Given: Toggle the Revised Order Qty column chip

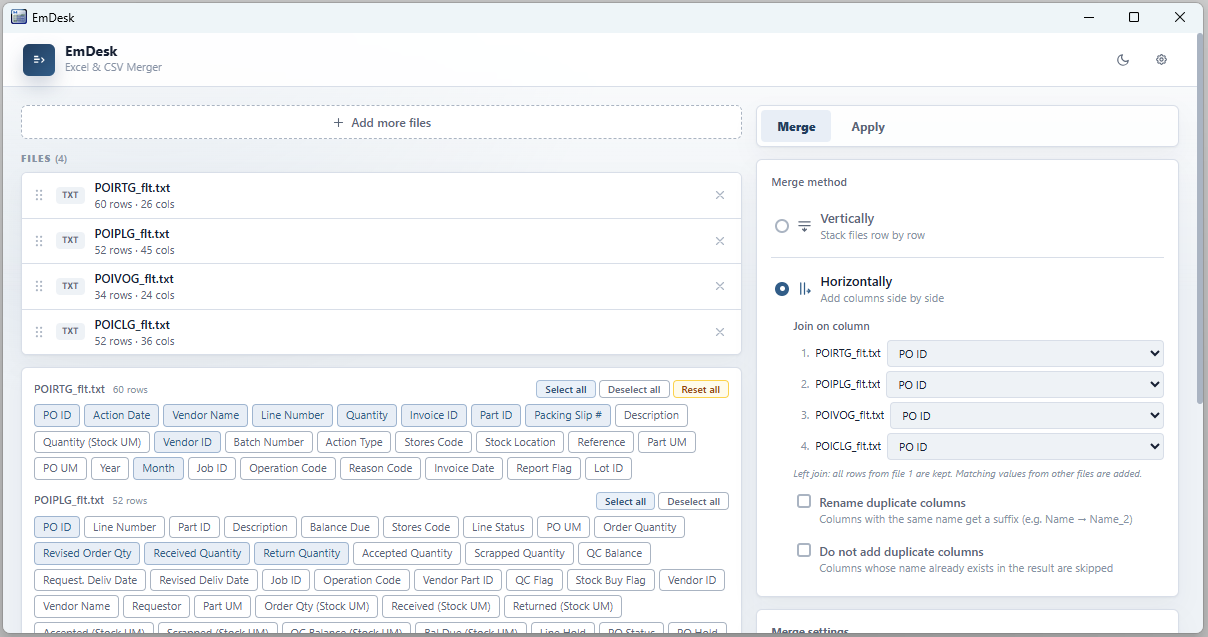Looking at the screenshot, I should click(x=87, y=553).
